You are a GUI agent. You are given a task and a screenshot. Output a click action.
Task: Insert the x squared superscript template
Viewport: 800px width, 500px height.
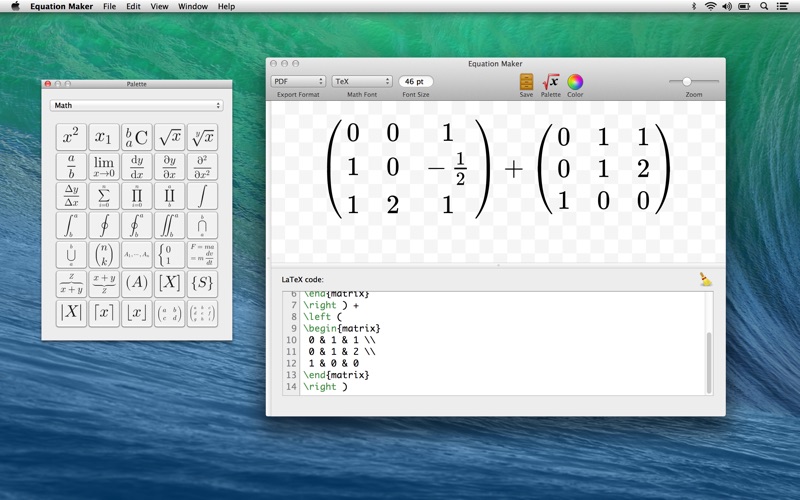click(71, 138)
